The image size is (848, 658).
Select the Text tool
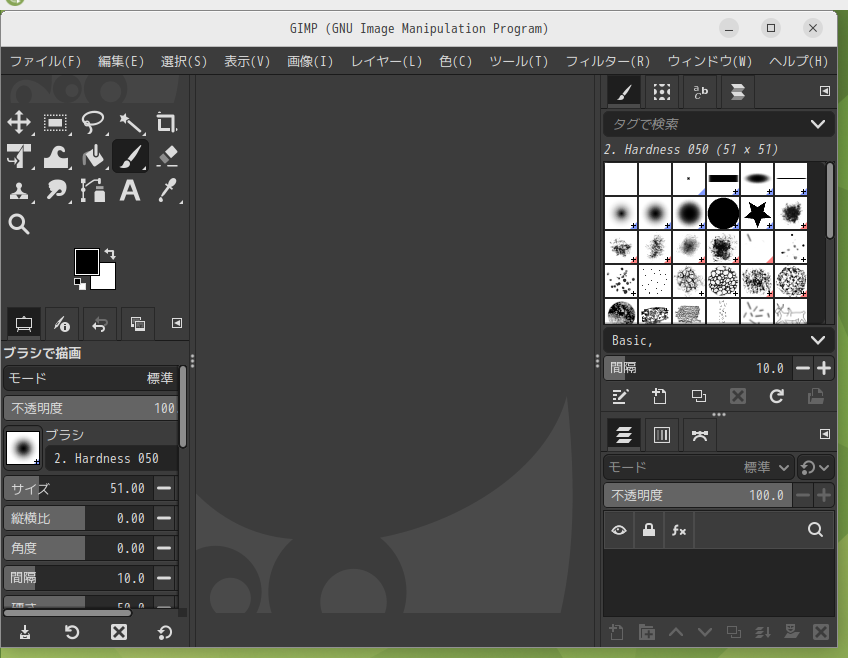click(x=130, y=189)
